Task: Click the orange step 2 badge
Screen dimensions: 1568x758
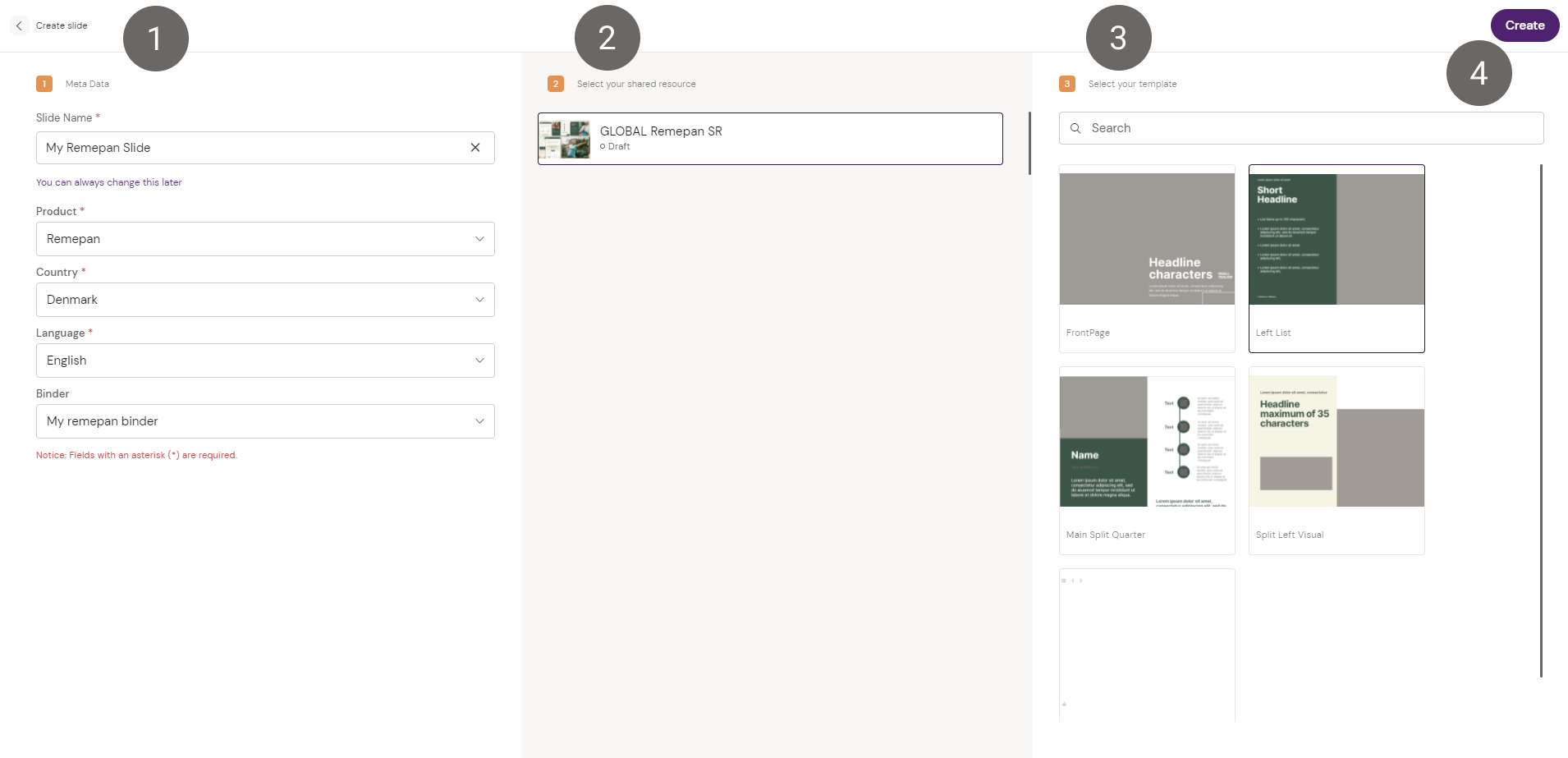Action: coord(556,84)
